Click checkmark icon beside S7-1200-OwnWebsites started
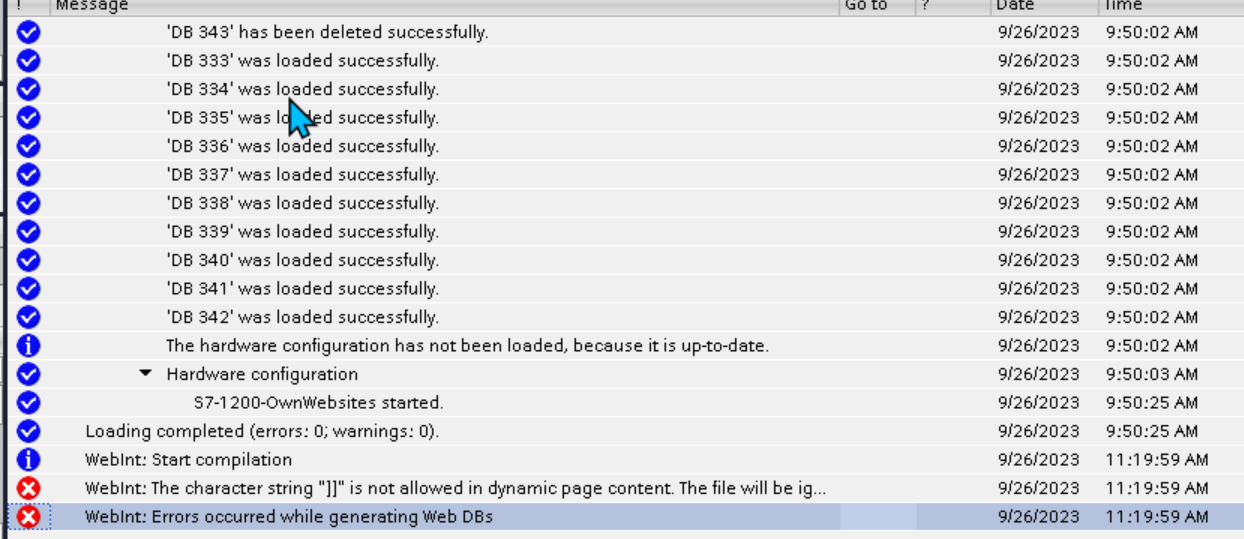Viewport: 1244px width, 539px height. point(29,403)
